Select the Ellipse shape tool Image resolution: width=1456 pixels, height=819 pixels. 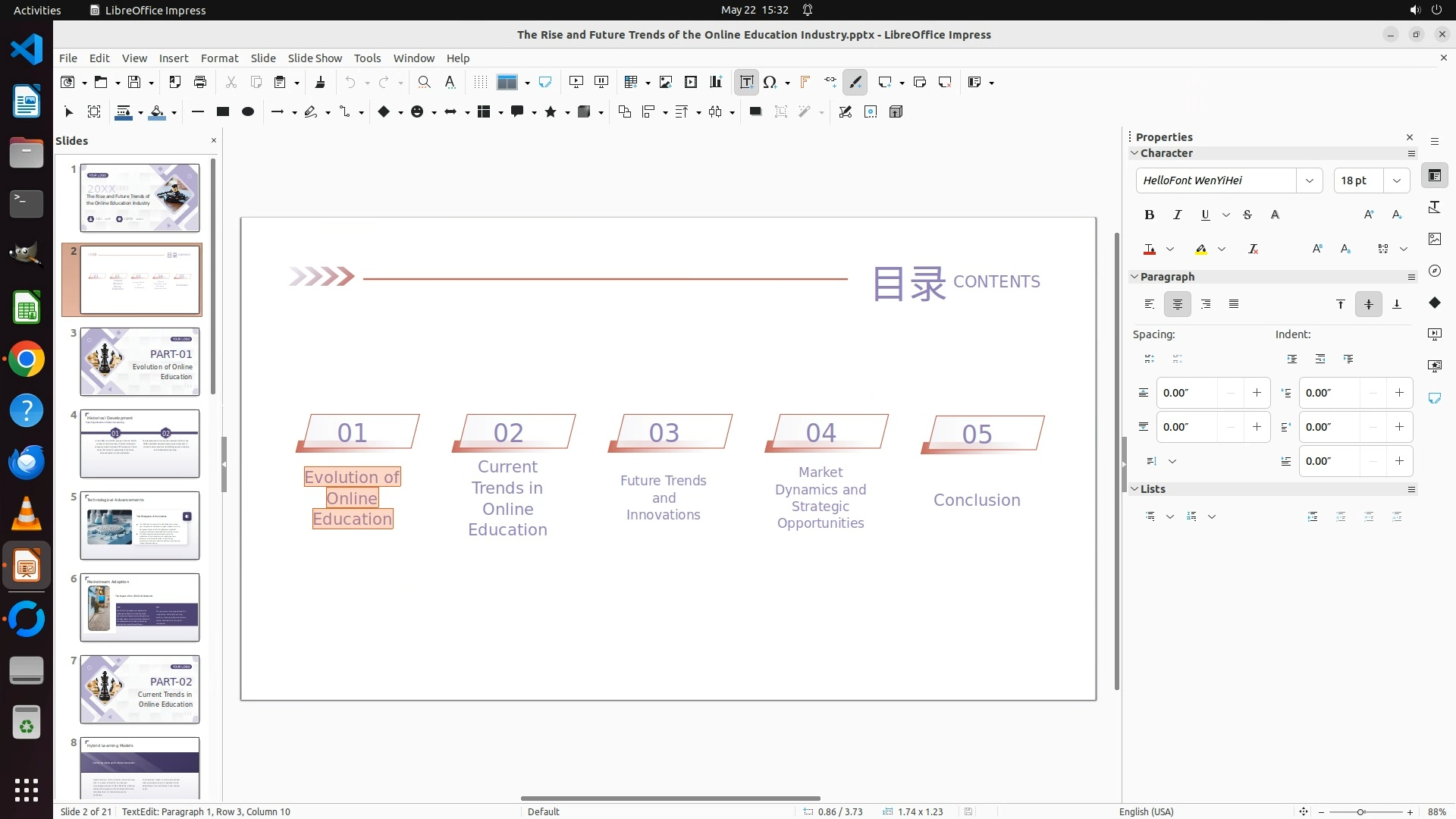(x=248, y=112)
